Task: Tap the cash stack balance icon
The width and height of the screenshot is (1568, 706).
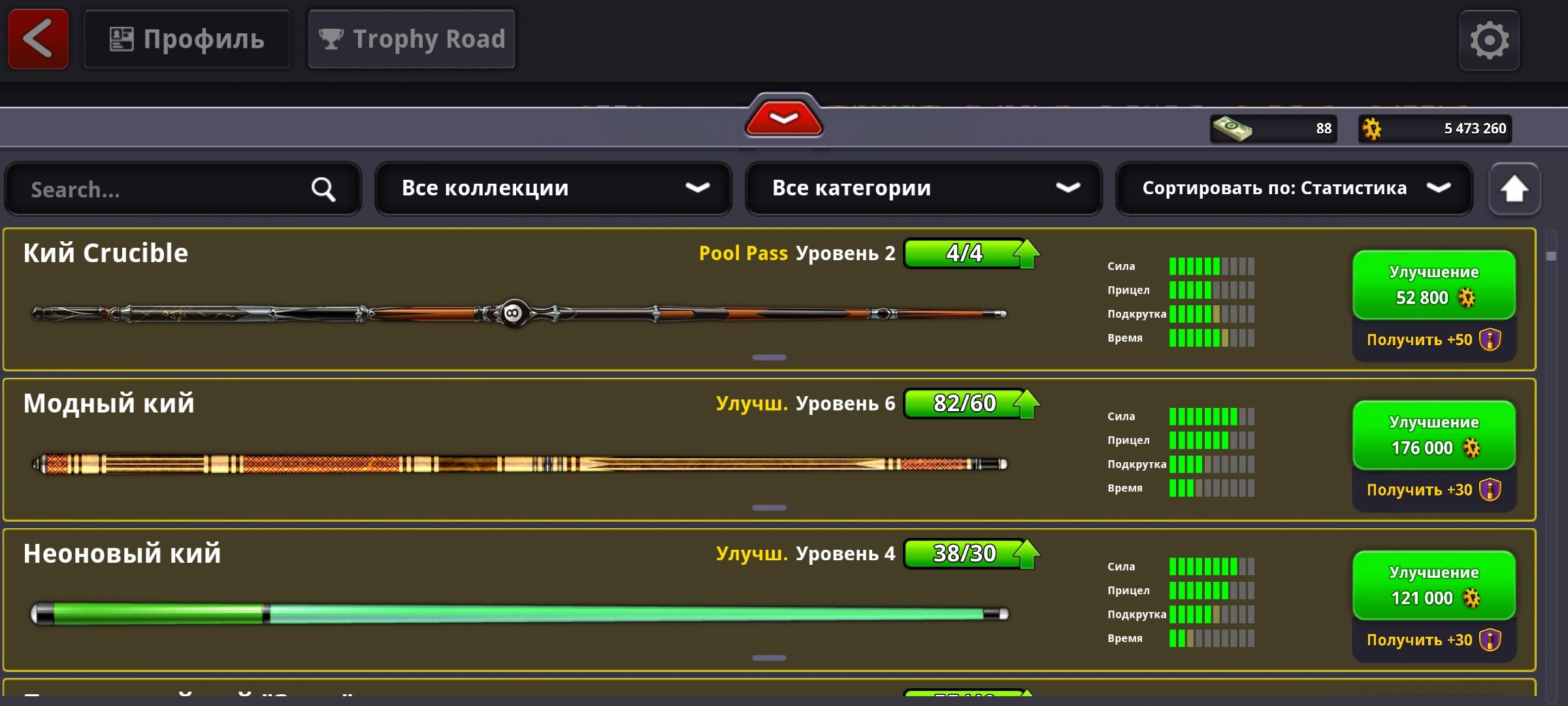Action: pyautogui.click(x=1232, y=128)
